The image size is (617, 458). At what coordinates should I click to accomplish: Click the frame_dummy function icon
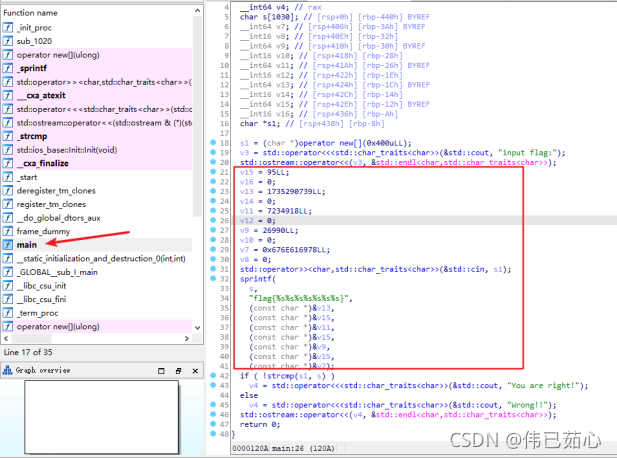7,231
